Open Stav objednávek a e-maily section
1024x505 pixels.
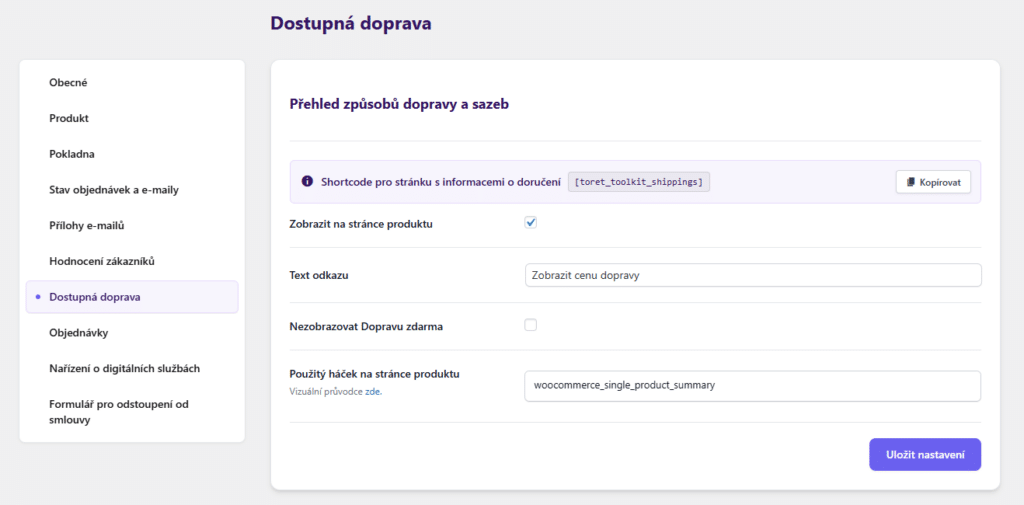point(114,190)
